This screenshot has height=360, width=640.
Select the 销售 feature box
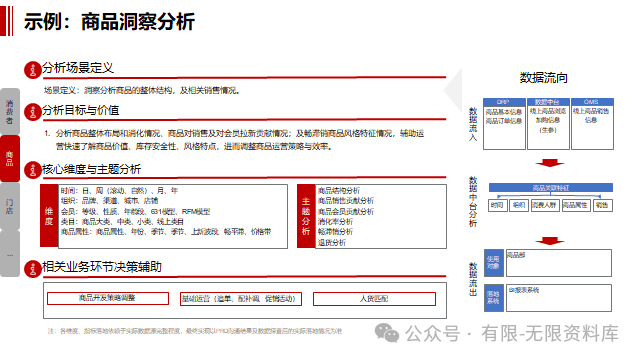tap(602, 205)
